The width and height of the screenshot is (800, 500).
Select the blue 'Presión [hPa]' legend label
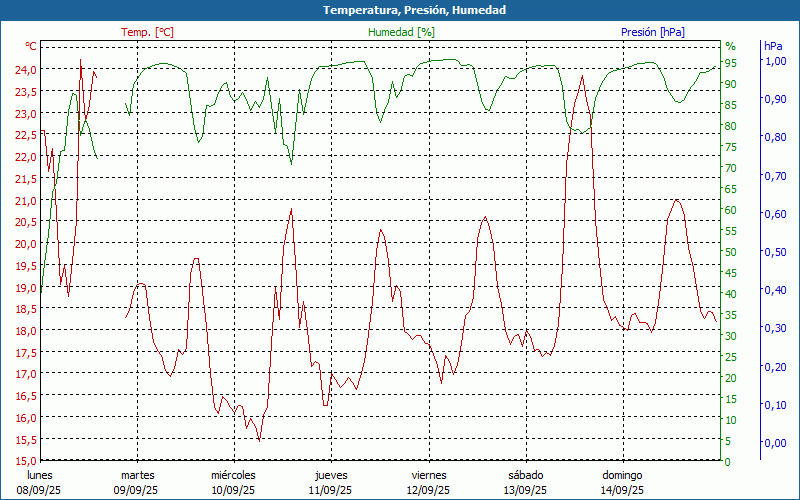[x=652, y=32]
